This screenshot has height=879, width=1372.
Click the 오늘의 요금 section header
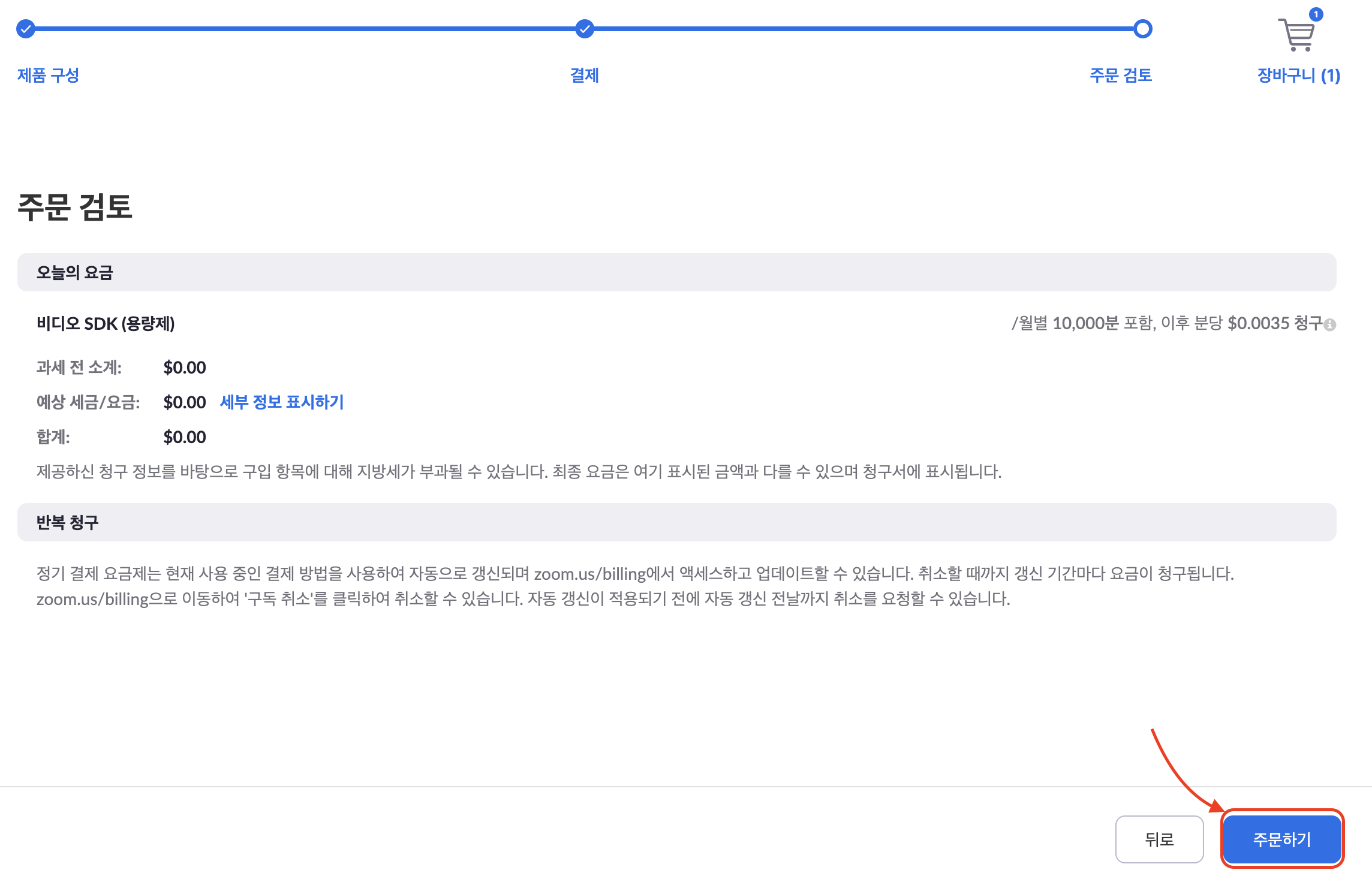coord(75,272)
